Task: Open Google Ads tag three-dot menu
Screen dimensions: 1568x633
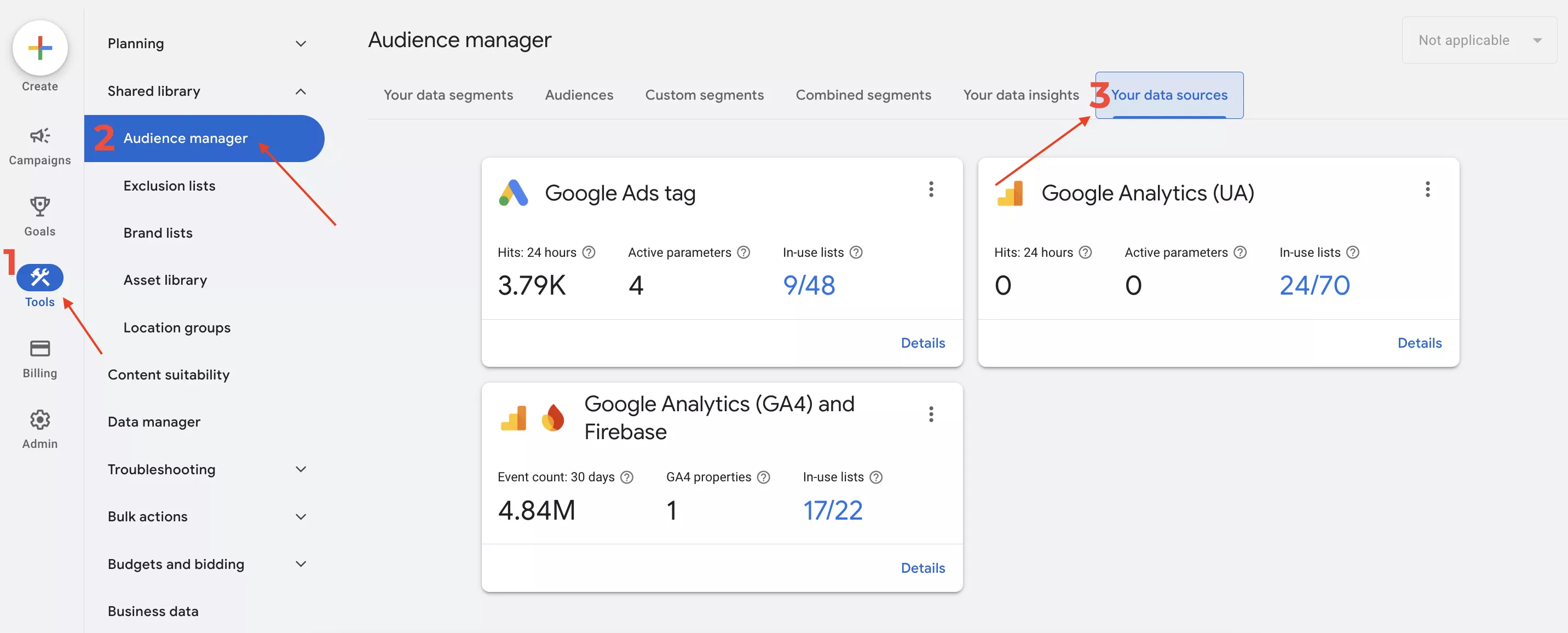Action: (x=931, y=189)
